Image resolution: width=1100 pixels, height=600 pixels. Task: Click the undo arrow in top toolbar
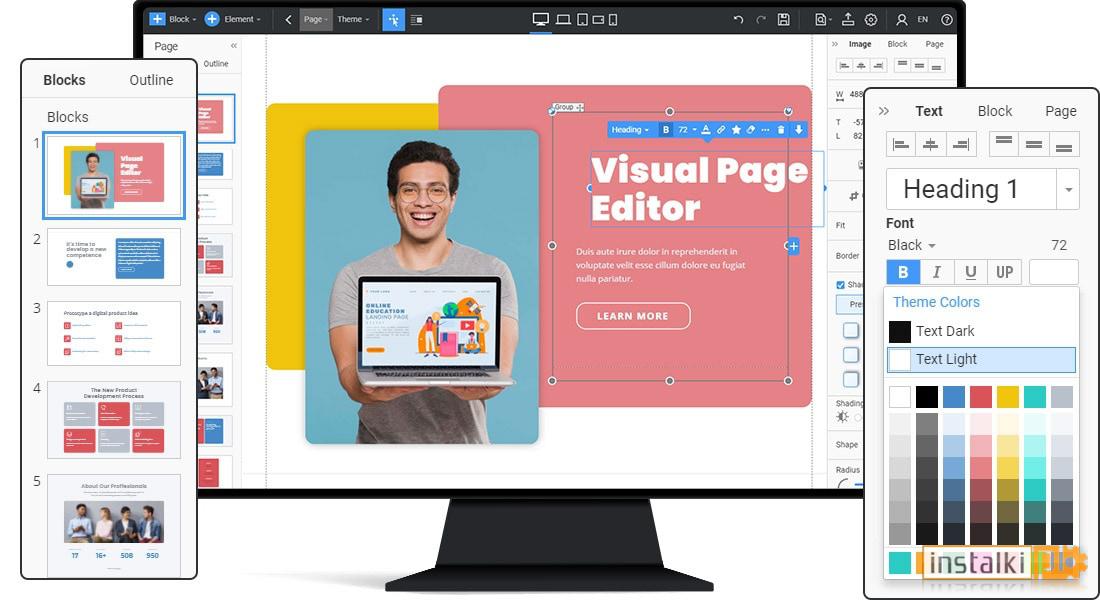(x=738, y=20)
